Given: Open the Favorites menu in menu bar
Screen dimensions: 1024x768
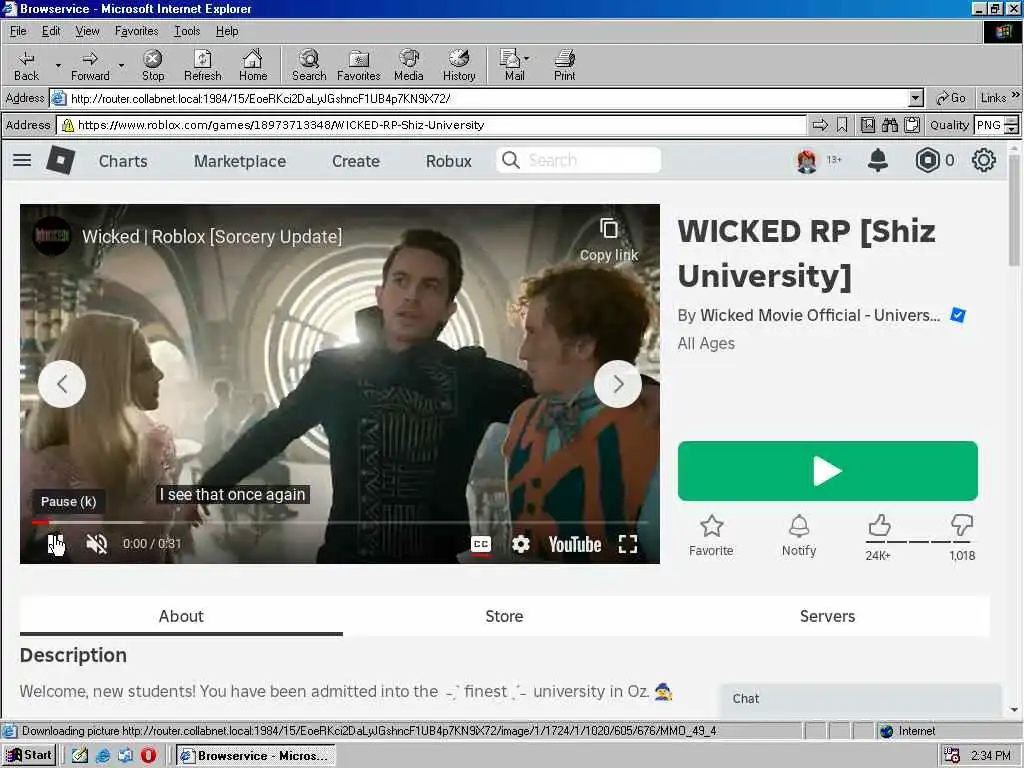Looking at the screenshot, I should click(x=136, y=31).
